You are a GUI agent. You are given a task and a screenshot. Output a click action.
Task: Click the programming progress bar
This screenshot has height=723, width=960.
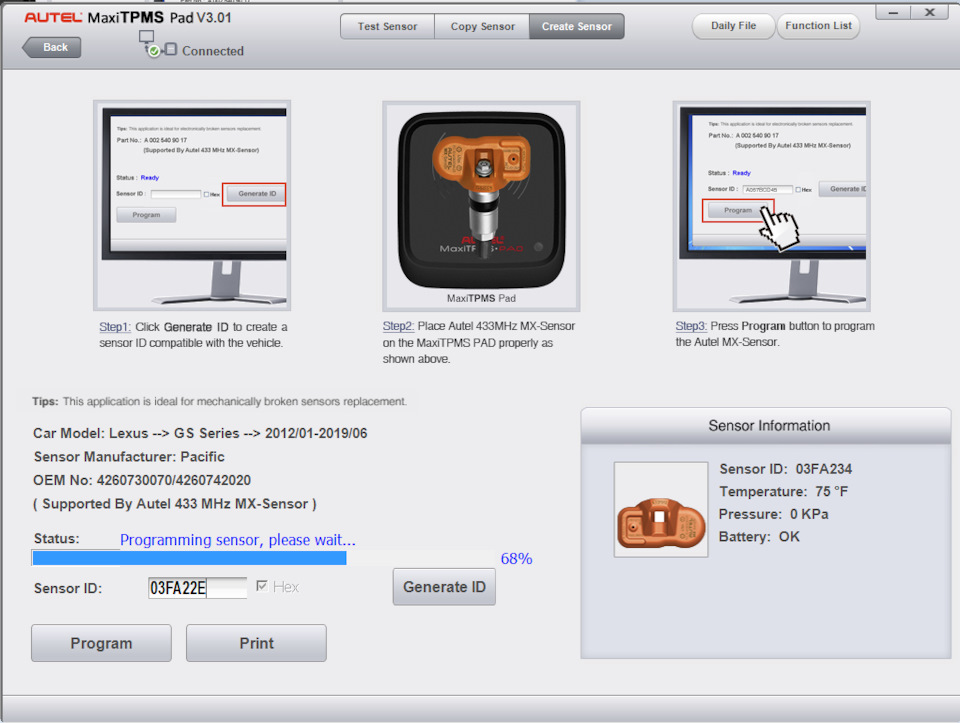pos(263,558)
